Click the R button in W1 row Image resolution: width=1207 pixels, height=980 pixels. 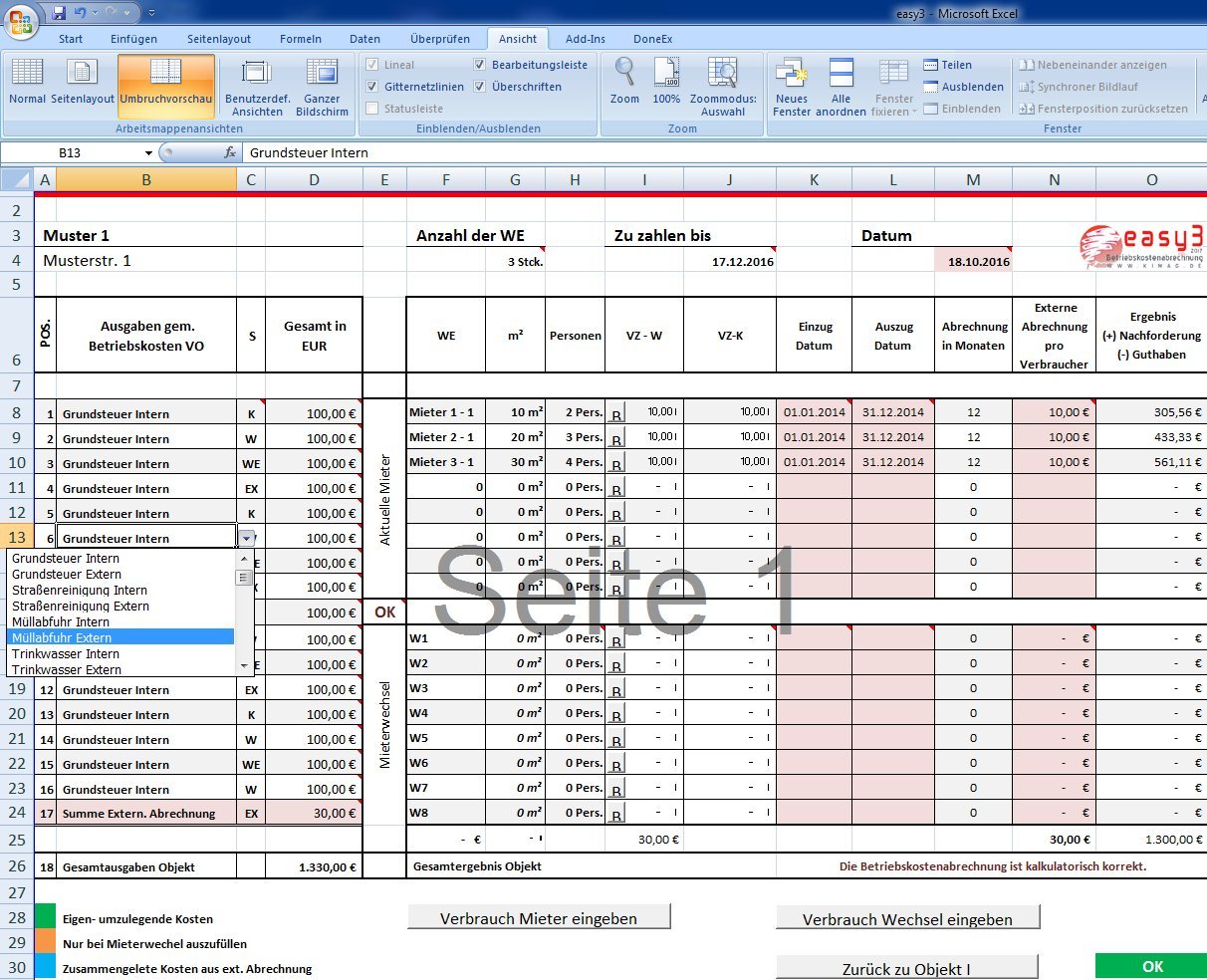(x=615, y=640)
